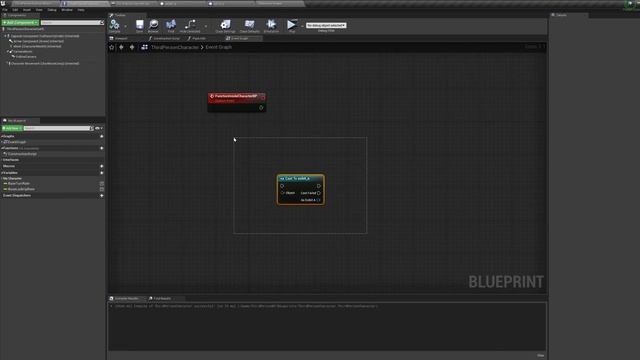The width and height of the screenshot is (640, 360).
Task: Open the Asset menu
Action: 27,9
